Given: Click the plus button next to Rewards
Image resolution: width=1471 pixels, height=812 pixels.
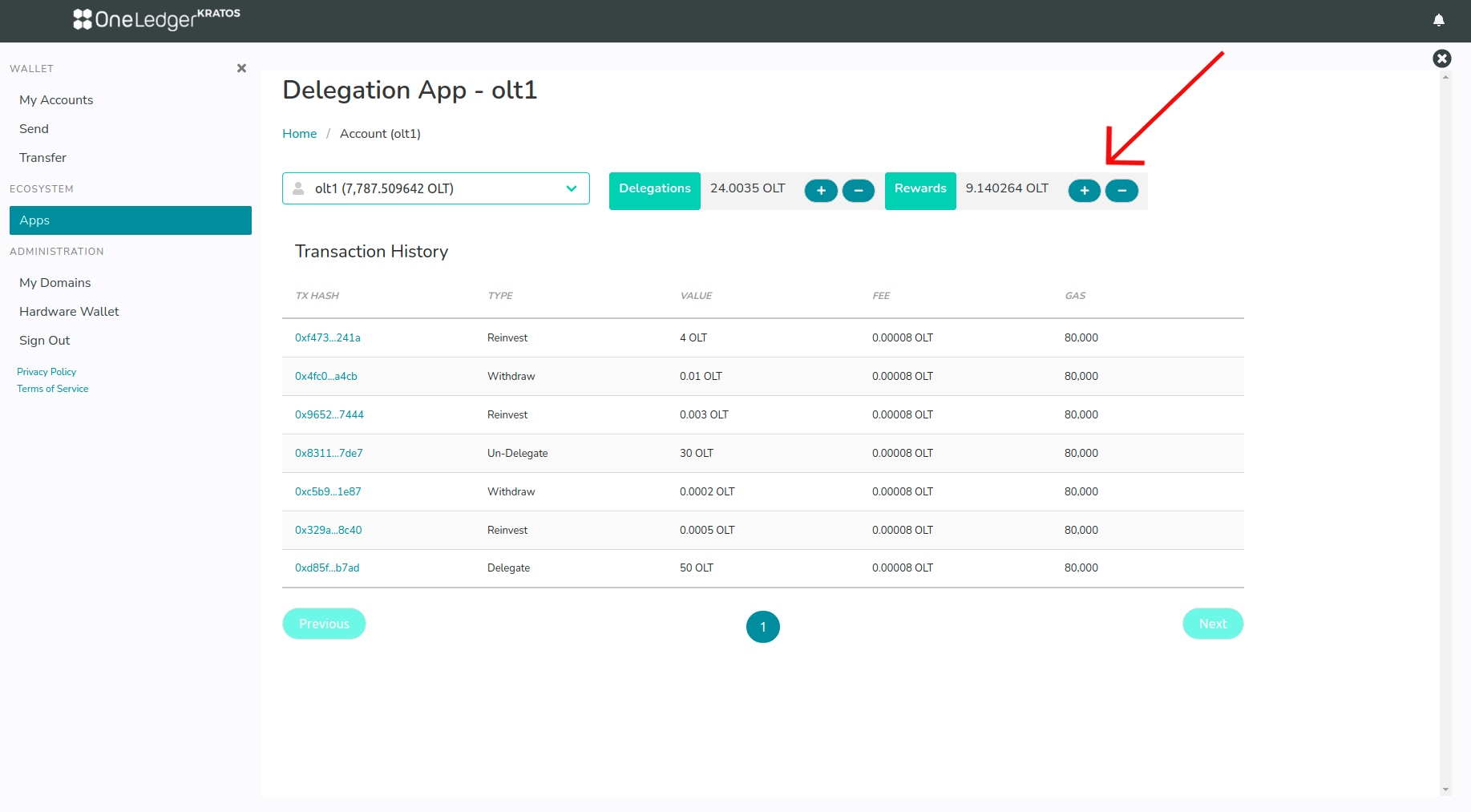Looking at the screenshot, I should [1084, 191].
